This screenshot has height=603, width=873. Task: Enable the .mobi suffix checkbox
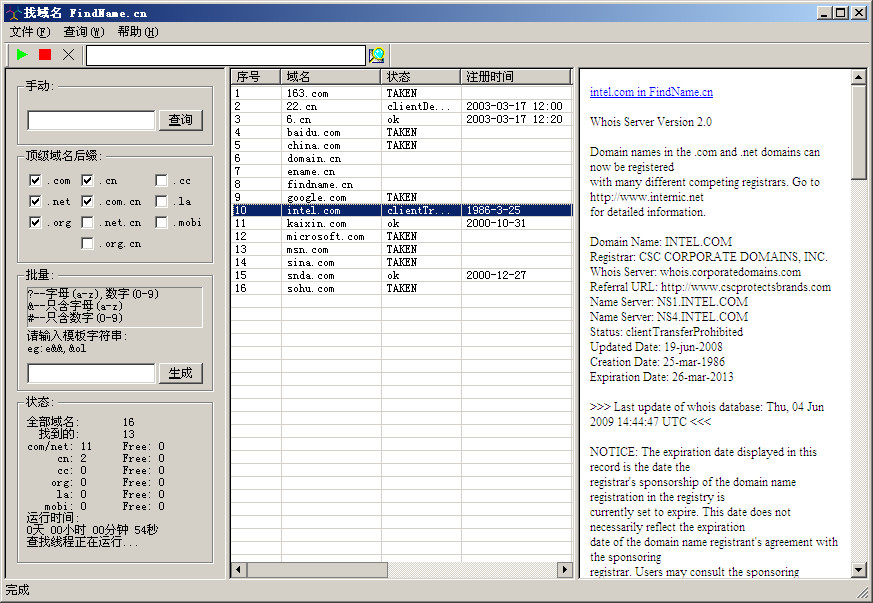click(x=161, y=222)
